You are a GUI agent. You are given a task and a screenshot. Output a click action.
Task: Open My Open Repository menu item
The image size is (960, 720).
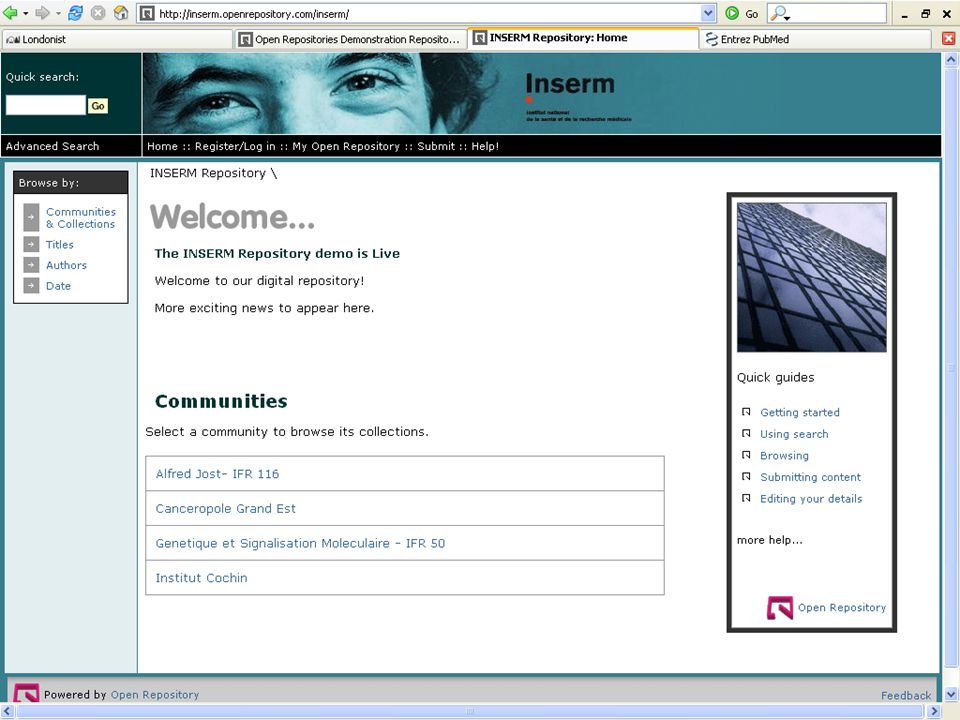[x=346, y=146]
